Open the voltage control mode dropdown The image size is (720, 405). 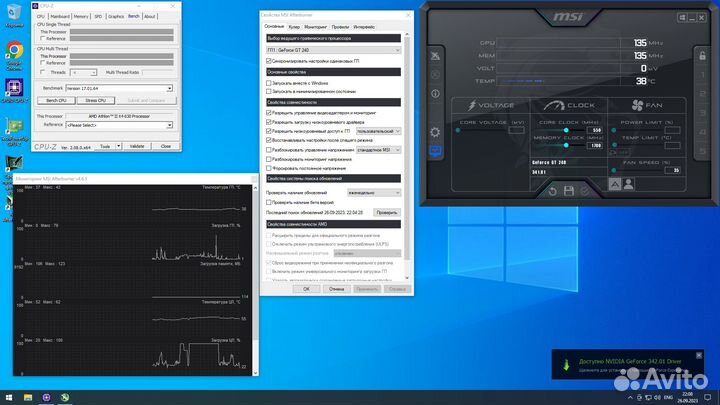pyautogui.click(x=378, y=150)
